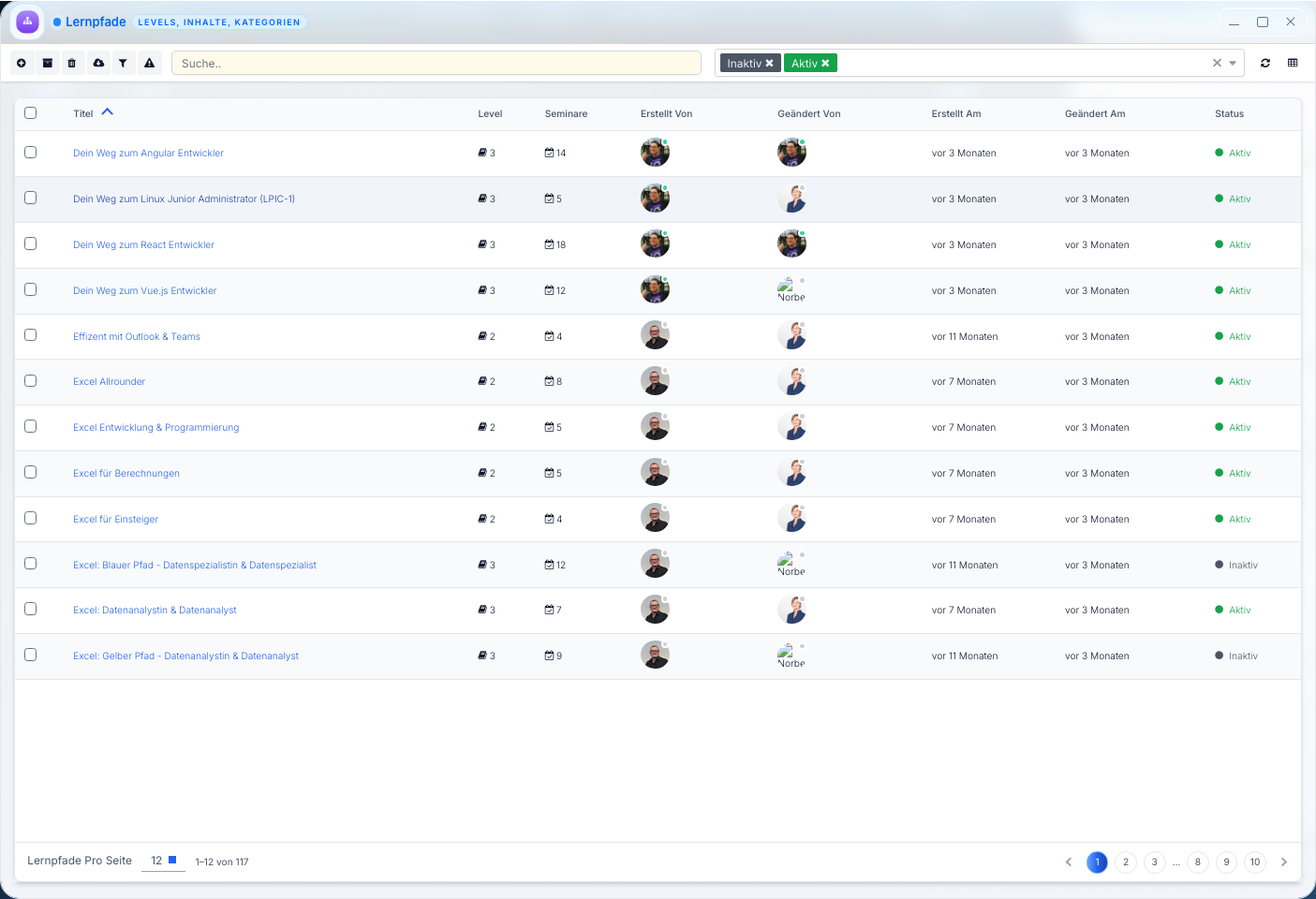This screenshot has width=1316, height=899.
Task: Open the table columns grid icon
Action: (x=1293, y=63)
